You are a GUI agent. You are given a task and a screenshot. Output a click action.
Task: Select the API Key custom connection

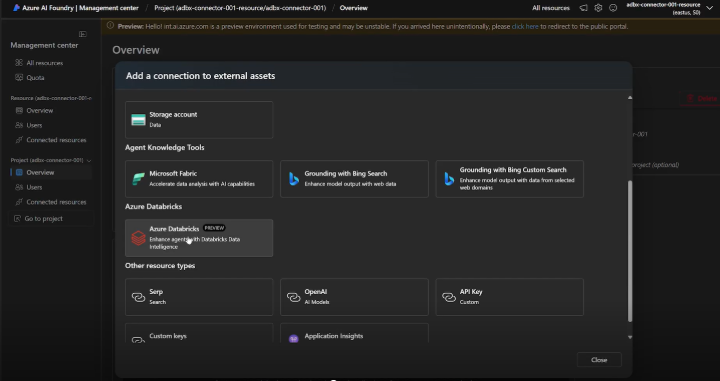pos(509,297)
